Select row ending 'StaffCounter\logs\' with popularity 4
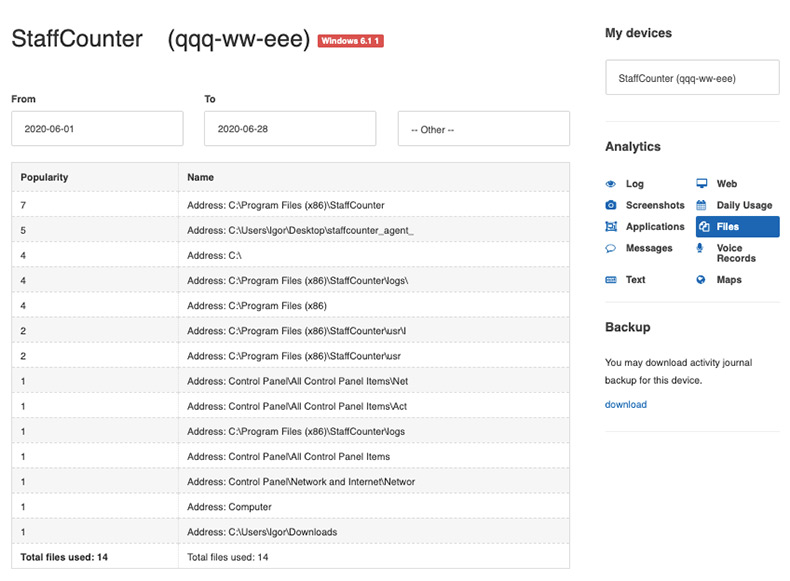 coord(291,281)
